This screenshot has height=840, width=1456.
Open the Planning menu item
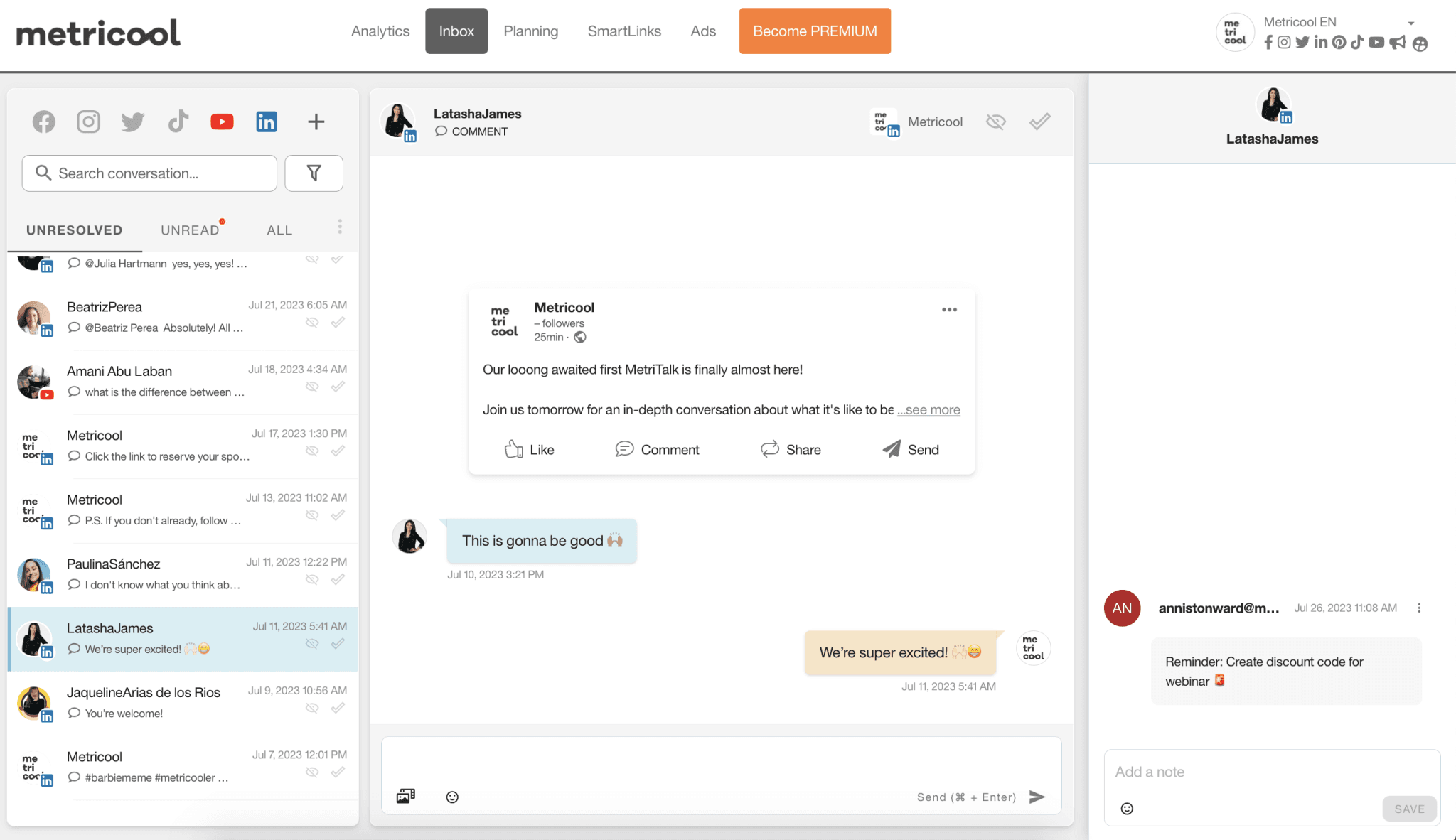(x=530, y=31)
